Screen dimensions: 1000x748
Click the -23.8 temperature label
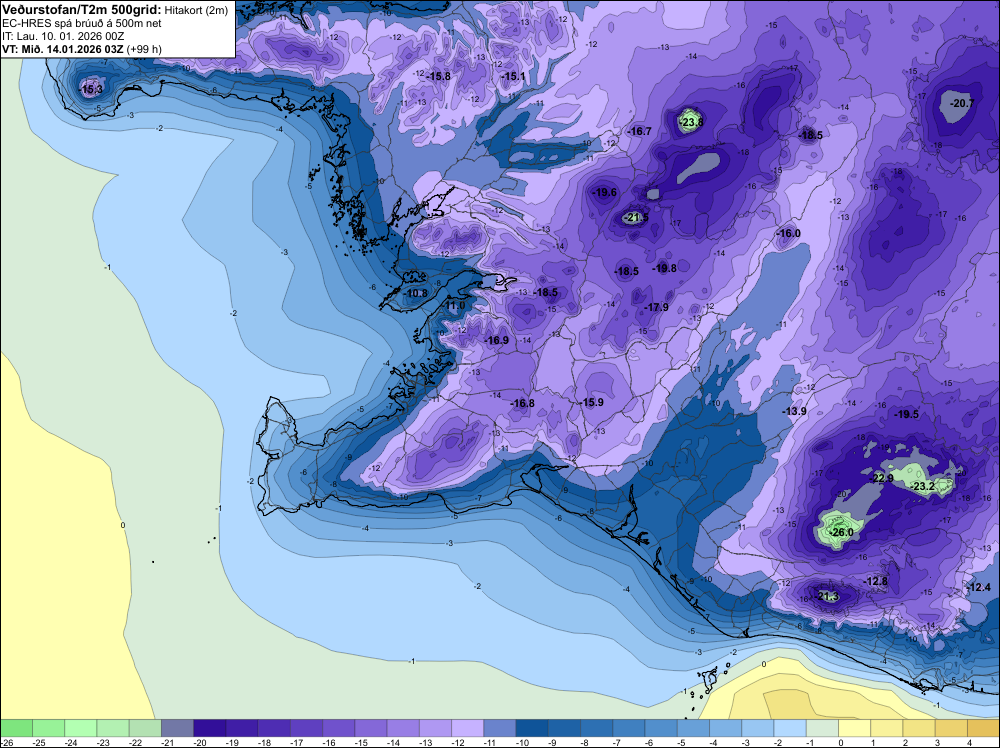click(691, 122)
